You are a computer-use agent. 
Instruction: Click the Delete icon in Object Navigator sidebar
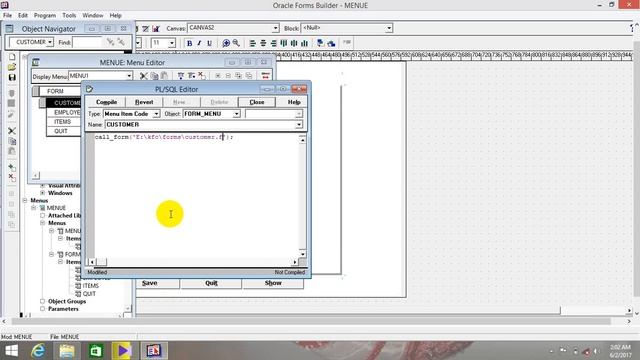(12, 178)
